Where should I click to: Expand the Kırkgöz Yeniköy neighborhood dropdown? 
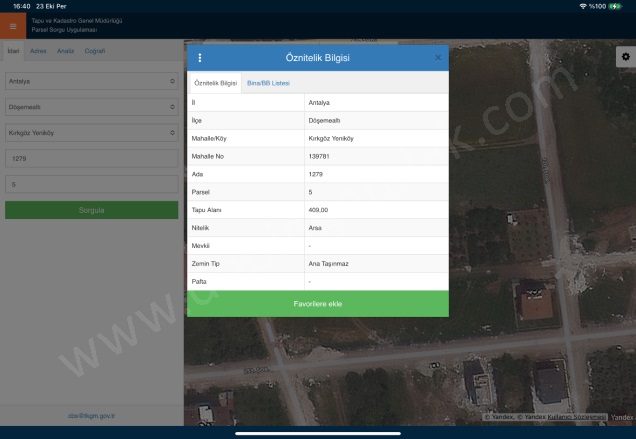pyautogui.click(x=91, y=132)
